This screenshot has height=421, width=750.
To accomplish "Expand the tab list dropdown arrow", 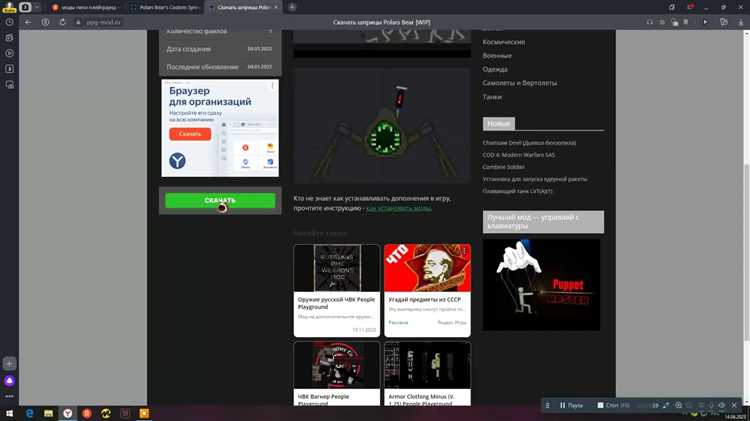I will click(x=37, y=7).
